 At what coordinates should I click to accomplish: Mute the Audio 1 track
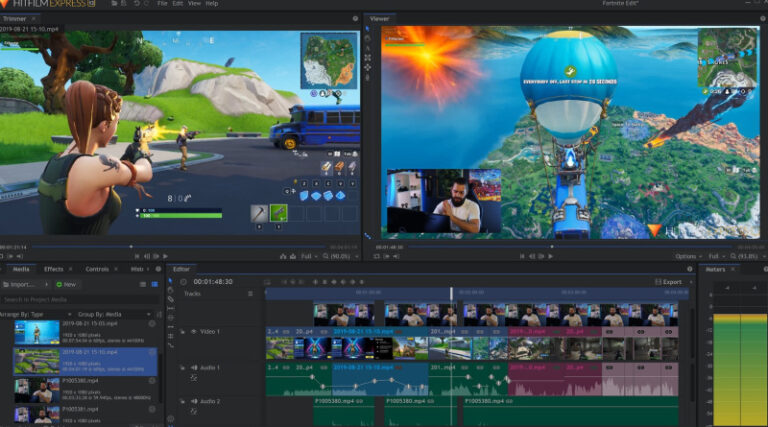(193, 367)
